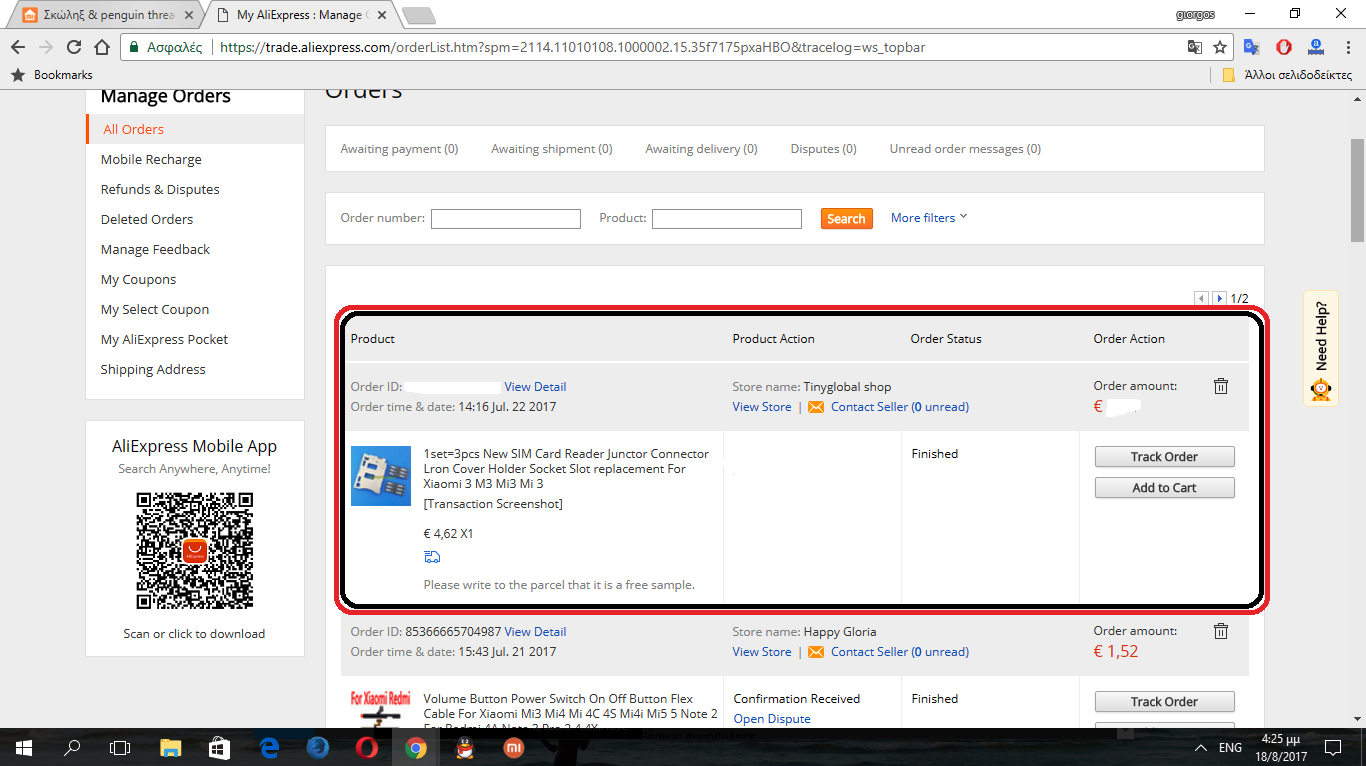Open My AliExpress Pocket in the sidebar

tap(164, 339)
